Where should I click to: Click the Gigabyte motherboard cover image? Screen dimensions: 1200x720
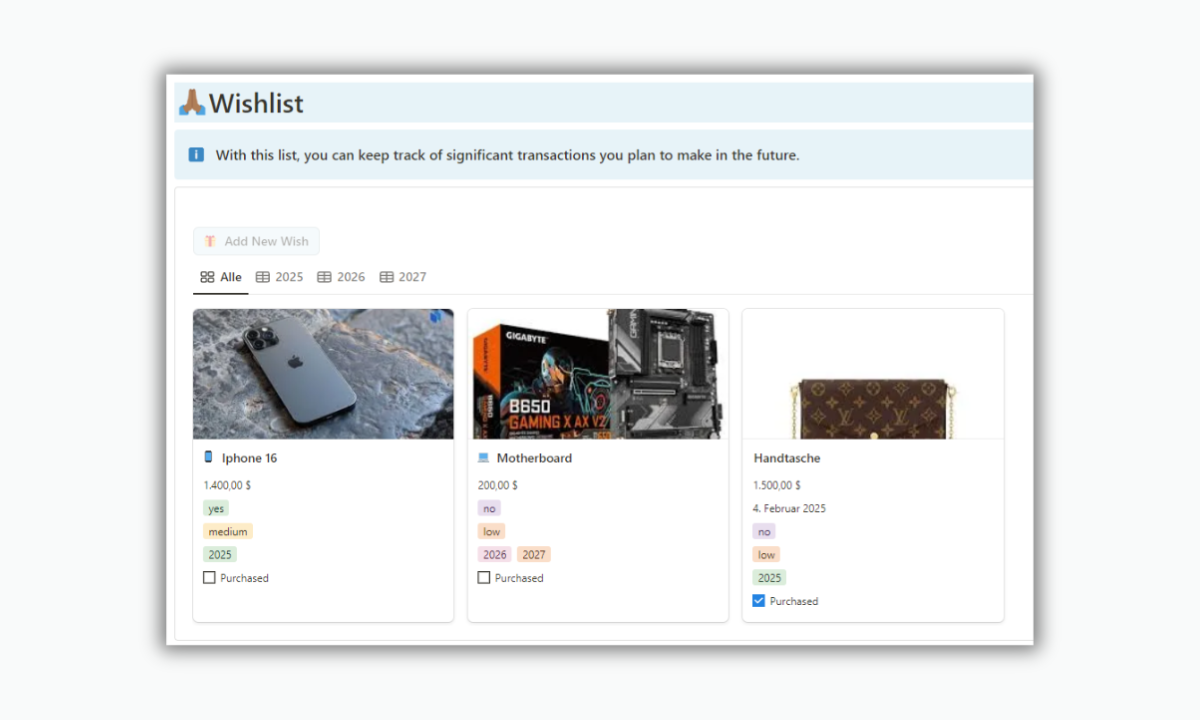coord(598,374)
